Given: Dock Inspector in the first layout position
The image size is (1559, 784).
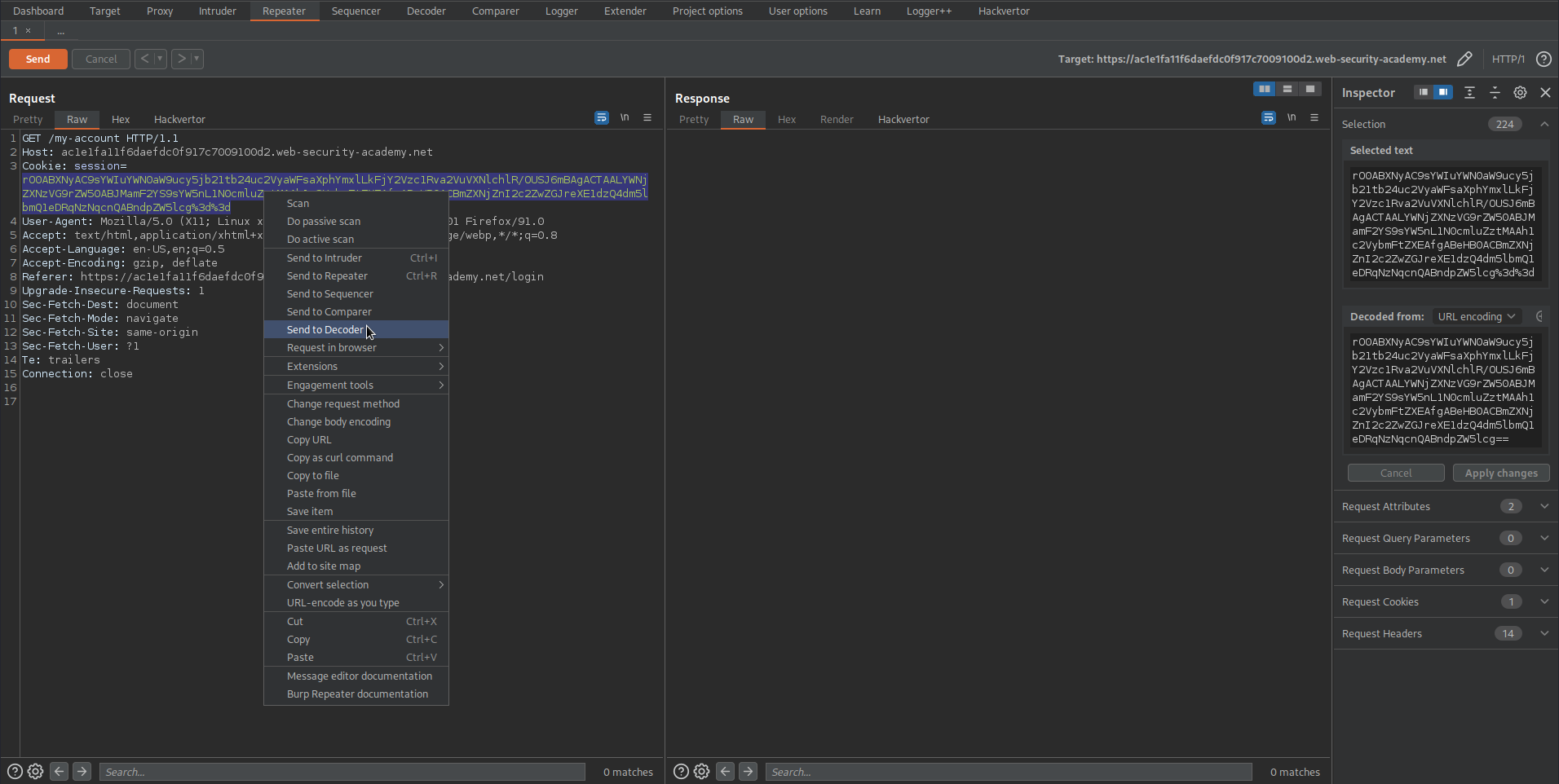Looking at the screenshot, I should (x=1423, y=92).
